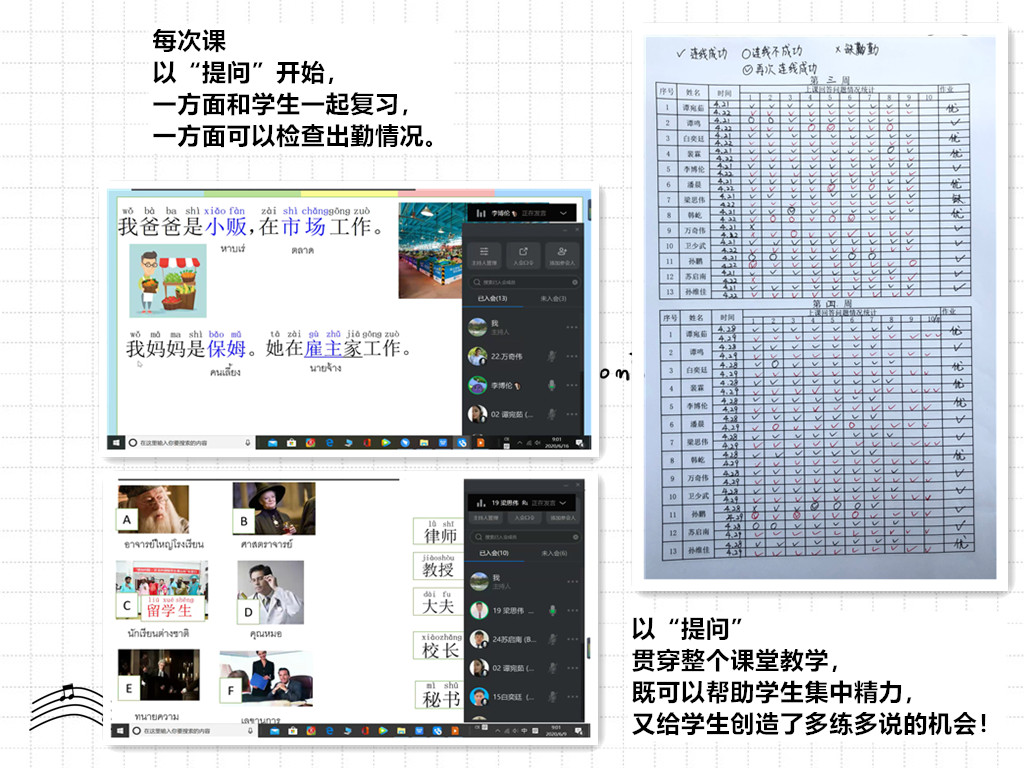Toggle microphone for 22.万奇伟

(x=549, y=356)
